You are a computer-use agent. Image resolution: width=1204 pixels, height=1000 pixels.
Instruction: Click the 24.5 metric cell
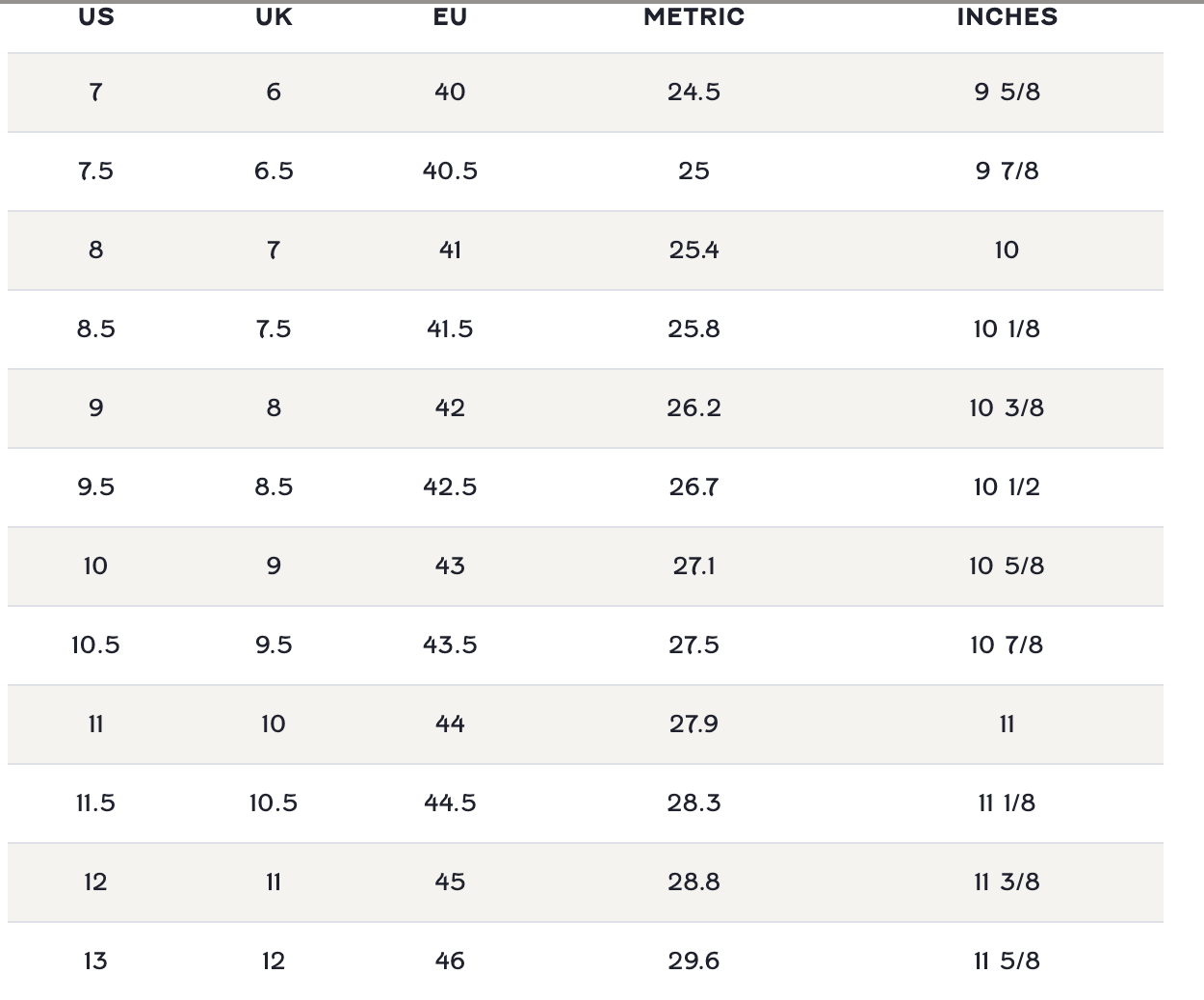694,92
